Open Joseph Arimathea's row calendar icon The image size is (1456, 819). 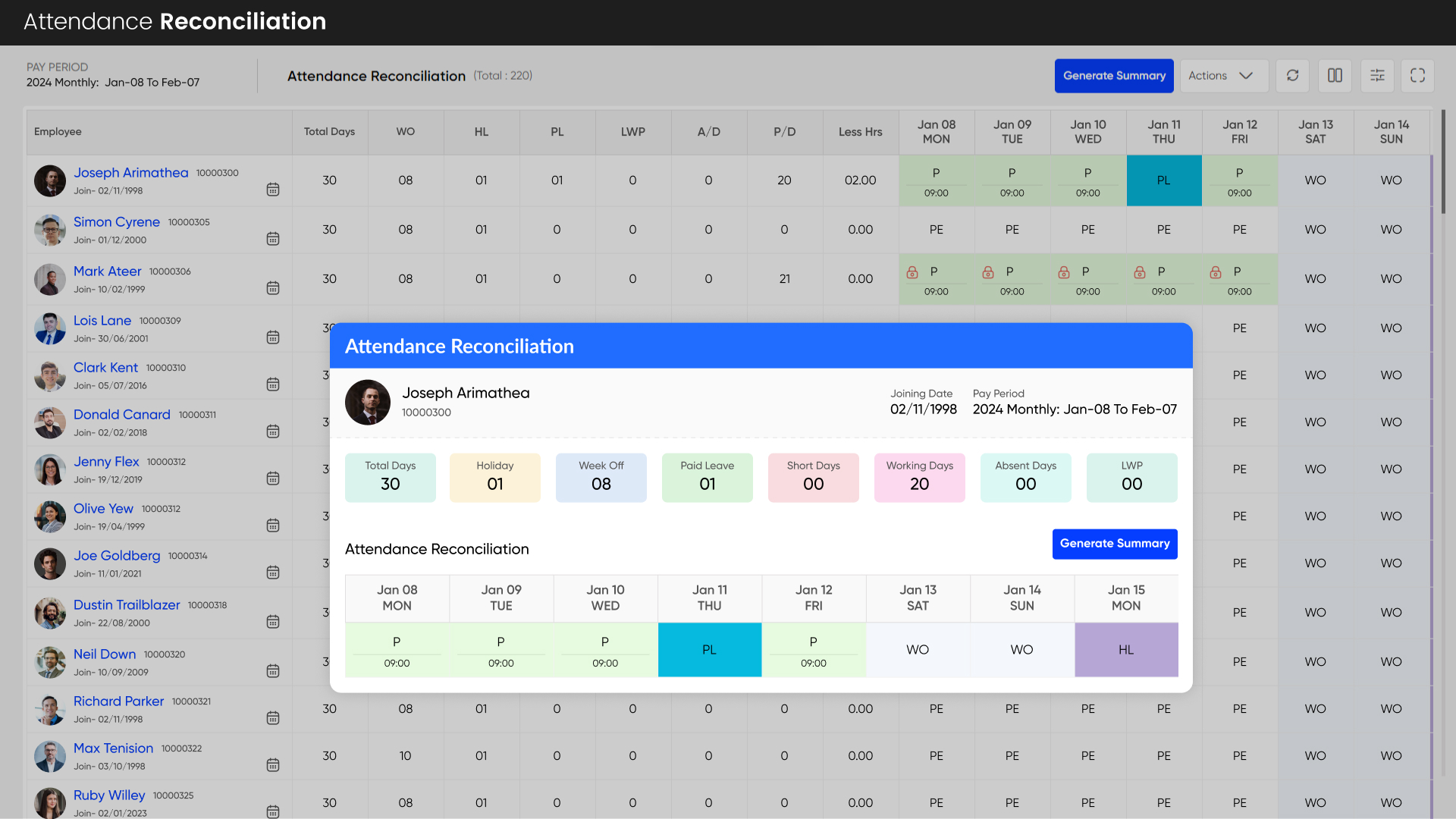pos(273,190)
